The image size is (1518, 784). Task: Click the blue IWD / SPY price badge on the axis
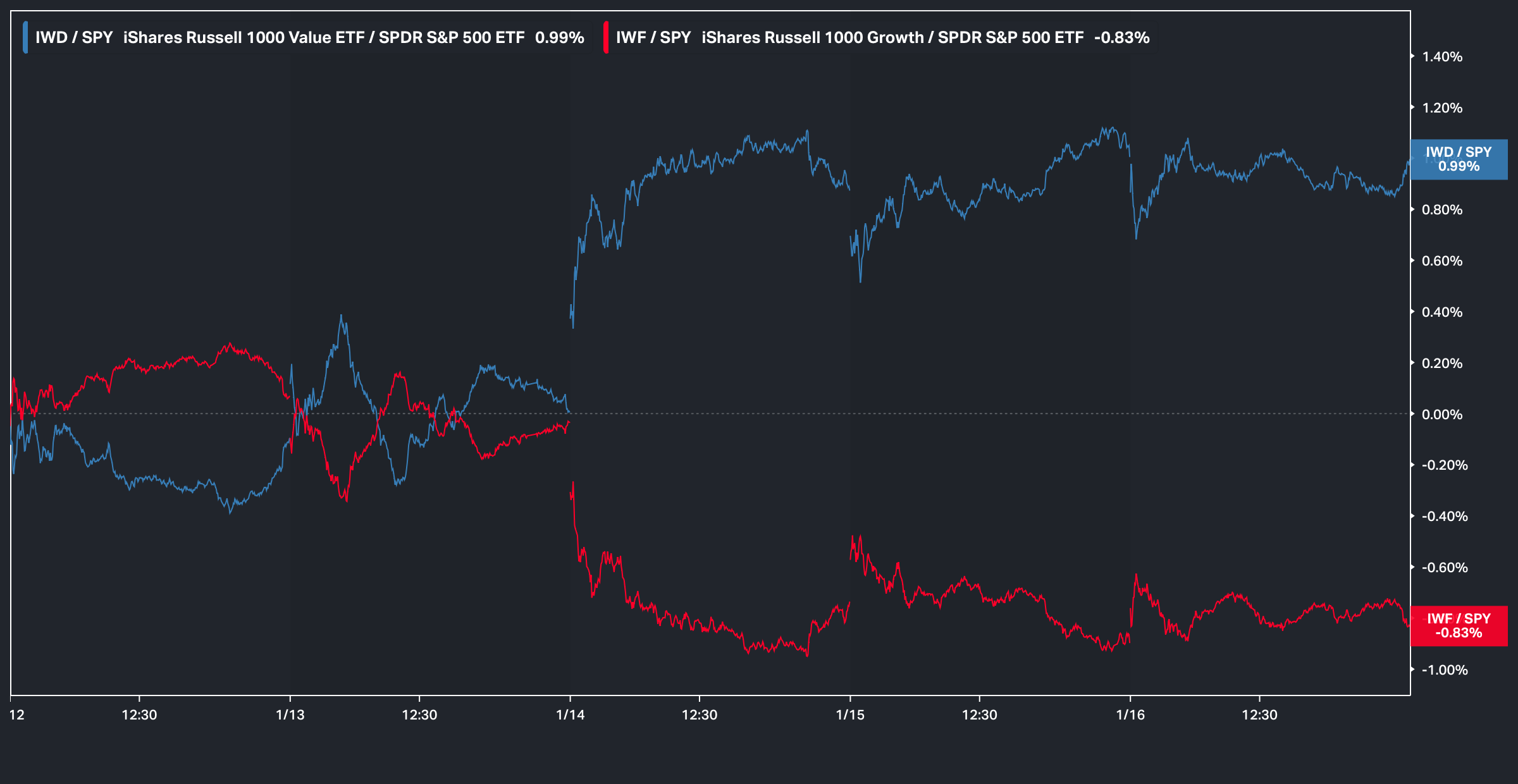tap(1459, 159)
